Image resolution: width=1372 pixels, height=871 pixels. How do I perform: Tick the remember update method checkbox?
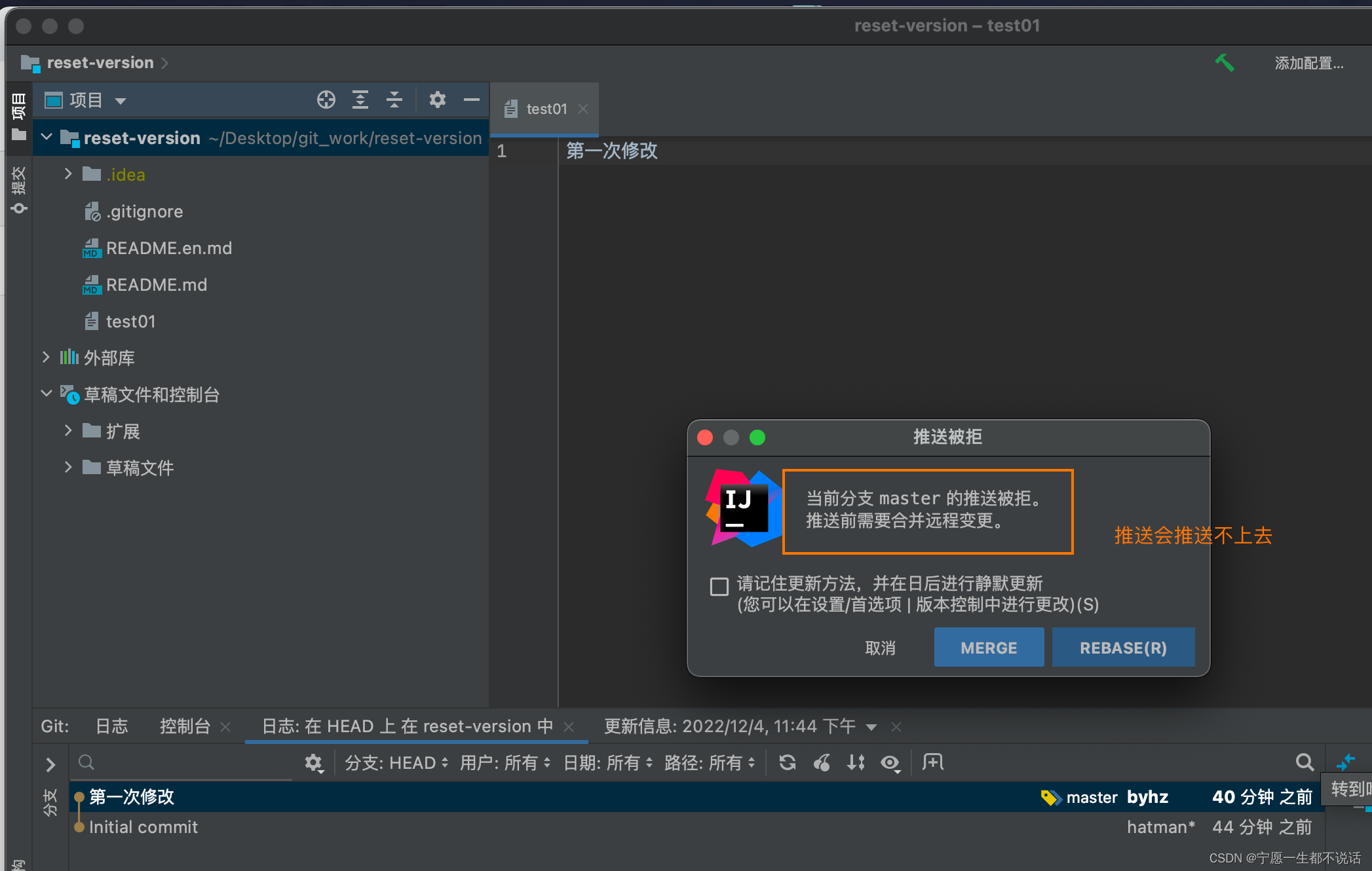(719, 586)
